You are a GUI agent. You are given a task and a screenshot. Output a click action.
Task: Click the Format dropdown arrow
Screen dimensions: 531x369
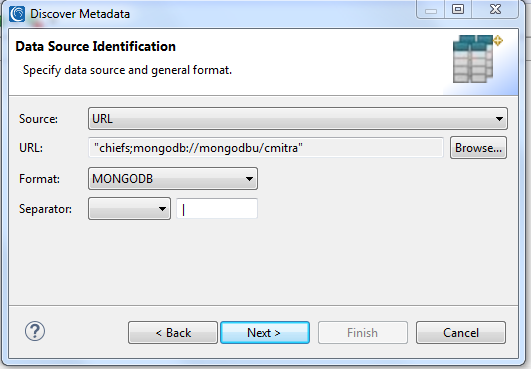point(250,179)
